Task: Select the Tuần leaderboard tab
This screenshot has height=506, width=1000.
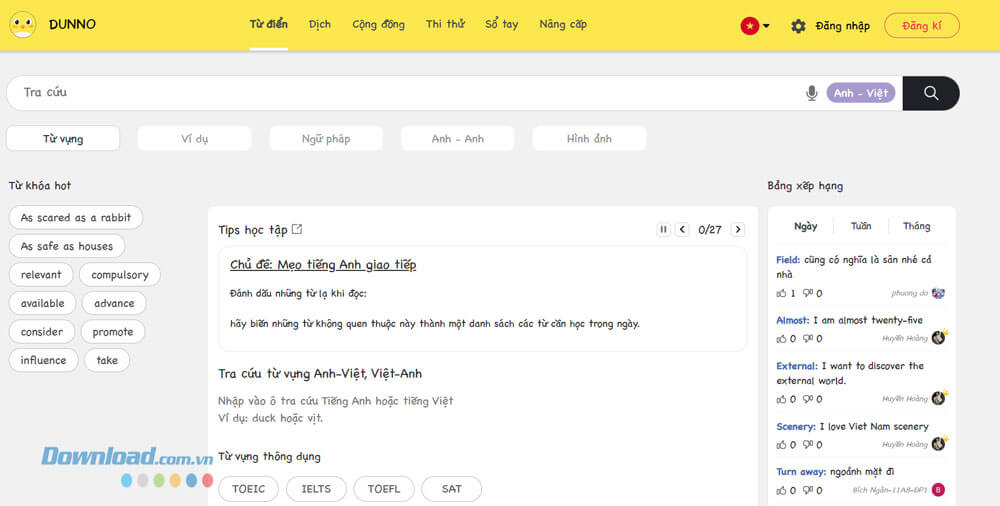Action: 860,226
